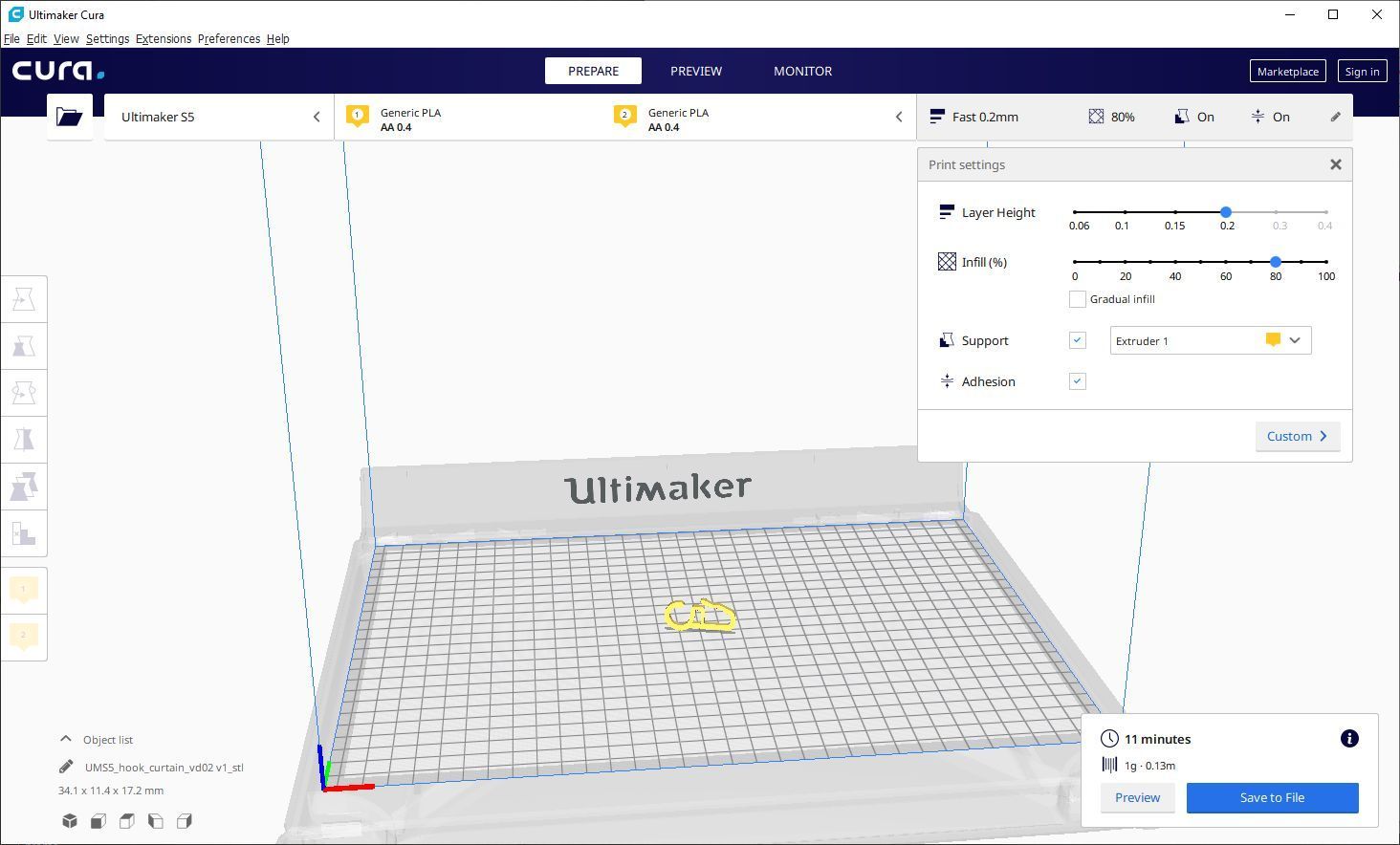
Task: Open the Extensions menu
Action: click(164, 39)
